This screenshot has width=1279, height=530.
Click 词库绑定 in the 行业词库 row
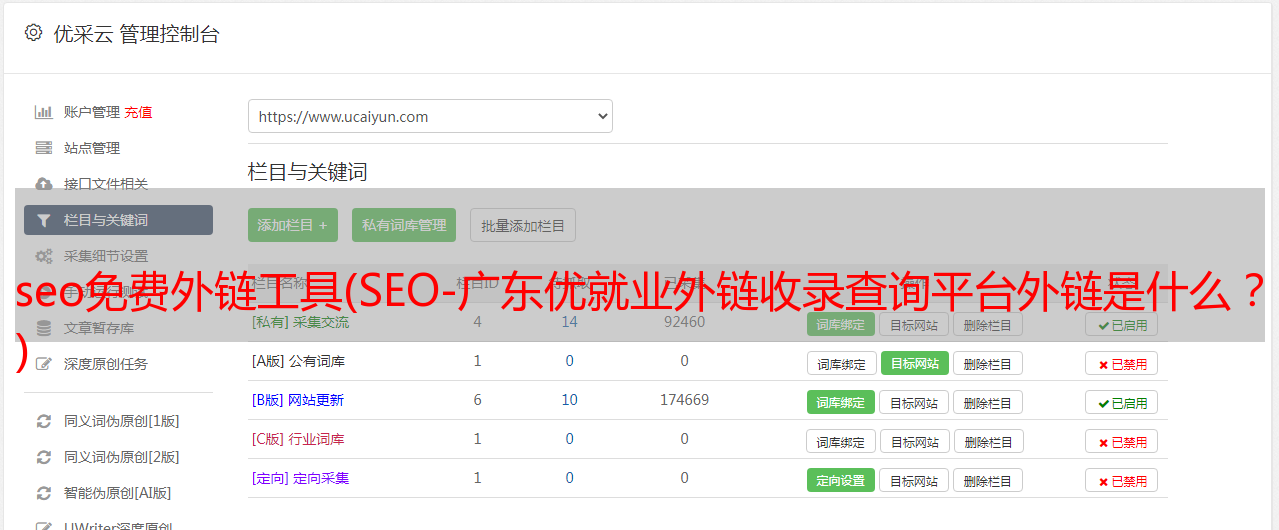pos(841,441)
